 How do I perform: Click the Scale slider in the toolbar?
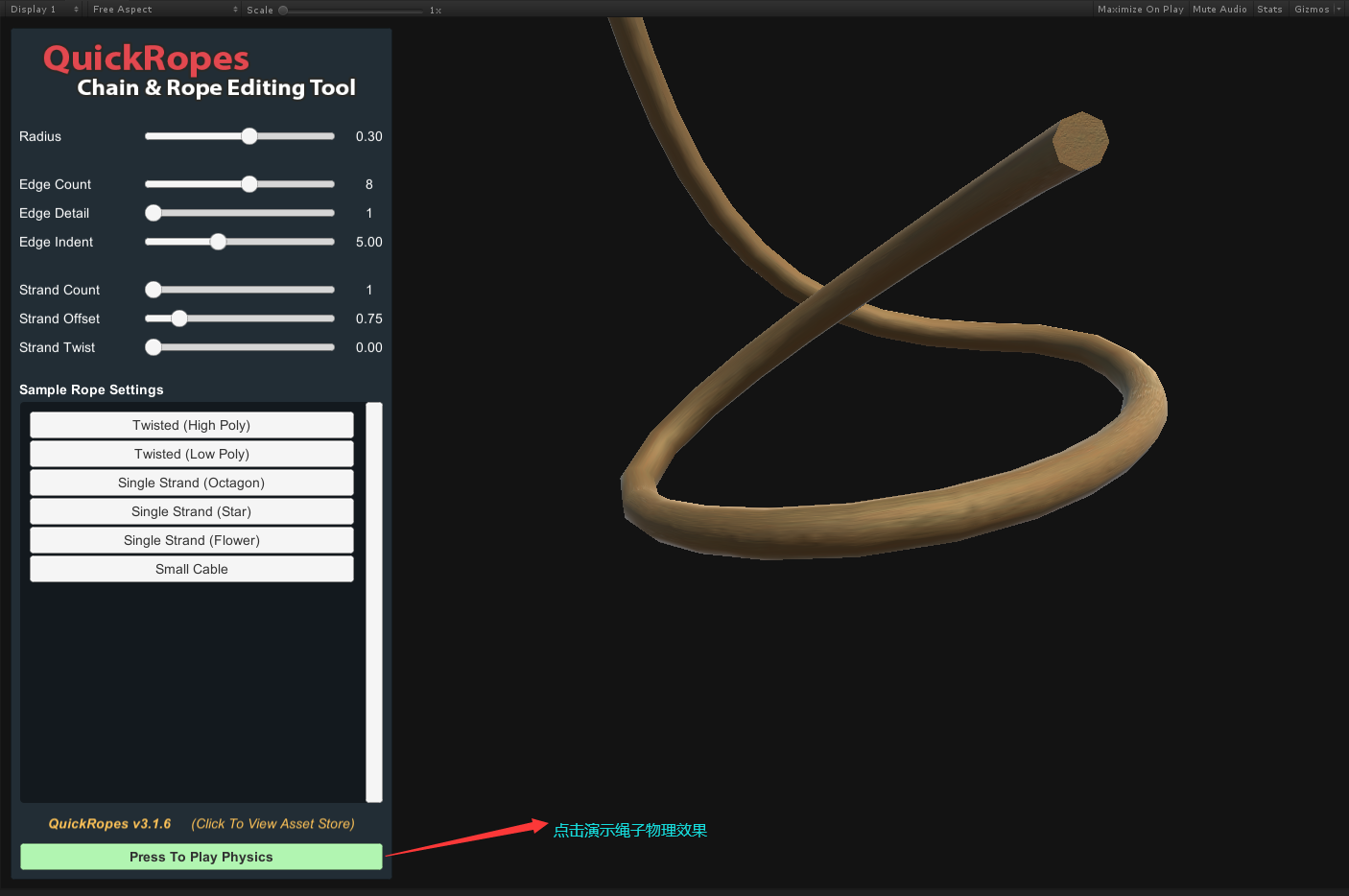[x=352, y=10]
